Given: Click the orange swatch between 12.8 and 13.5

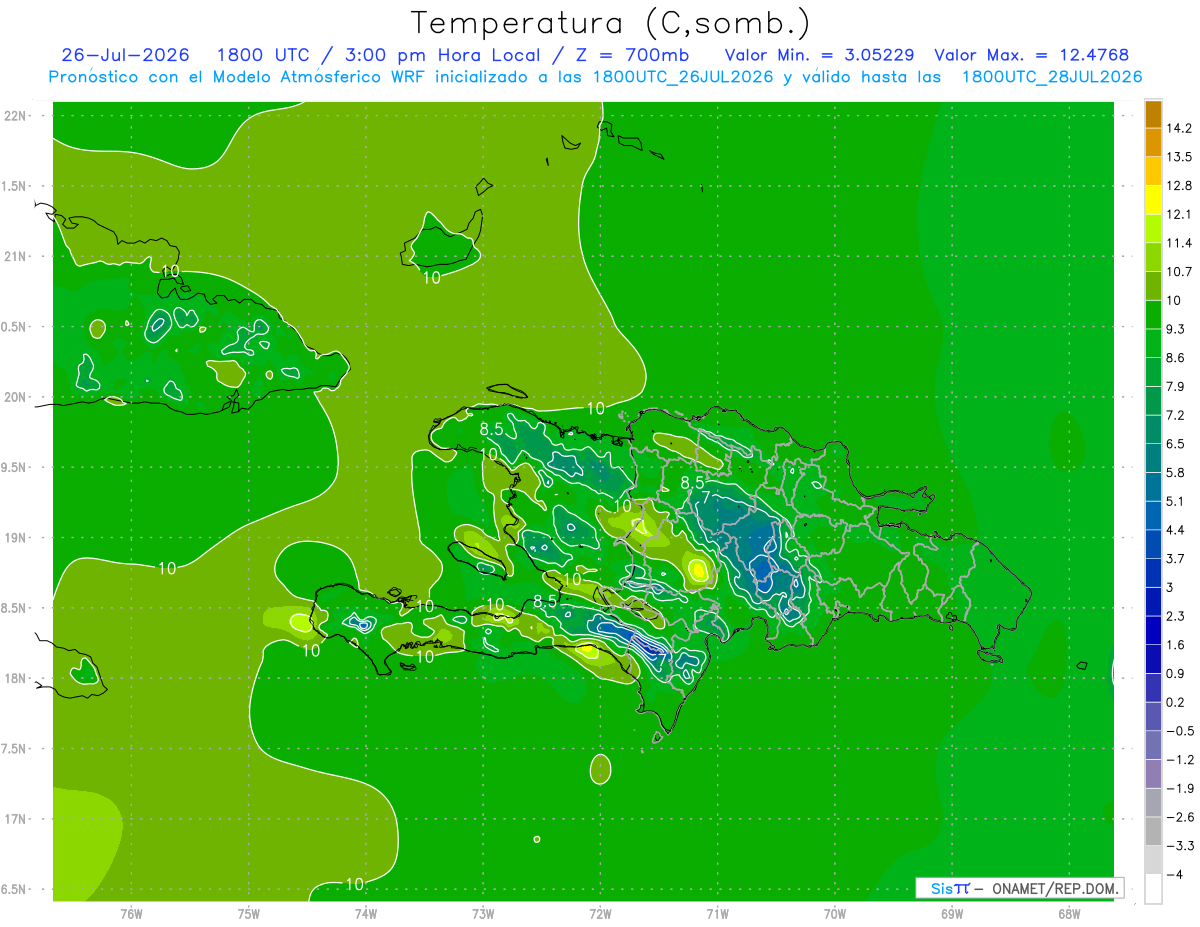Looking at the screenshot, I should pos(1153,171).
